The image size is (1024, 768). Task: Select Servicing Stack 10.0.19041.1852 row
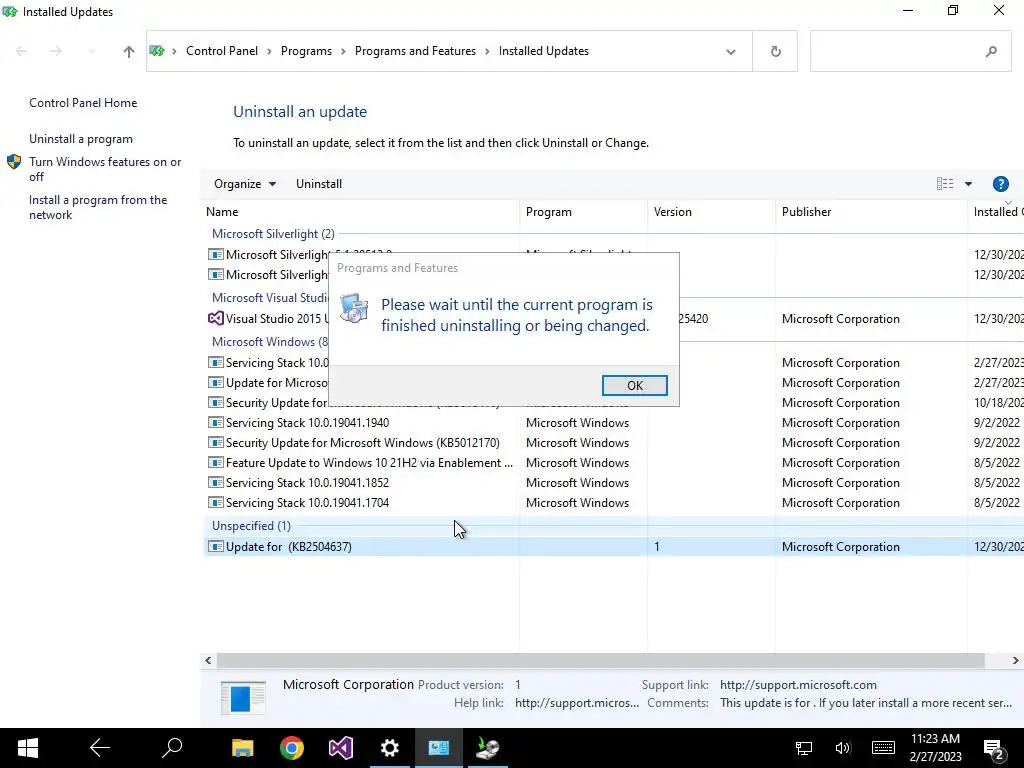pos(614,483)
